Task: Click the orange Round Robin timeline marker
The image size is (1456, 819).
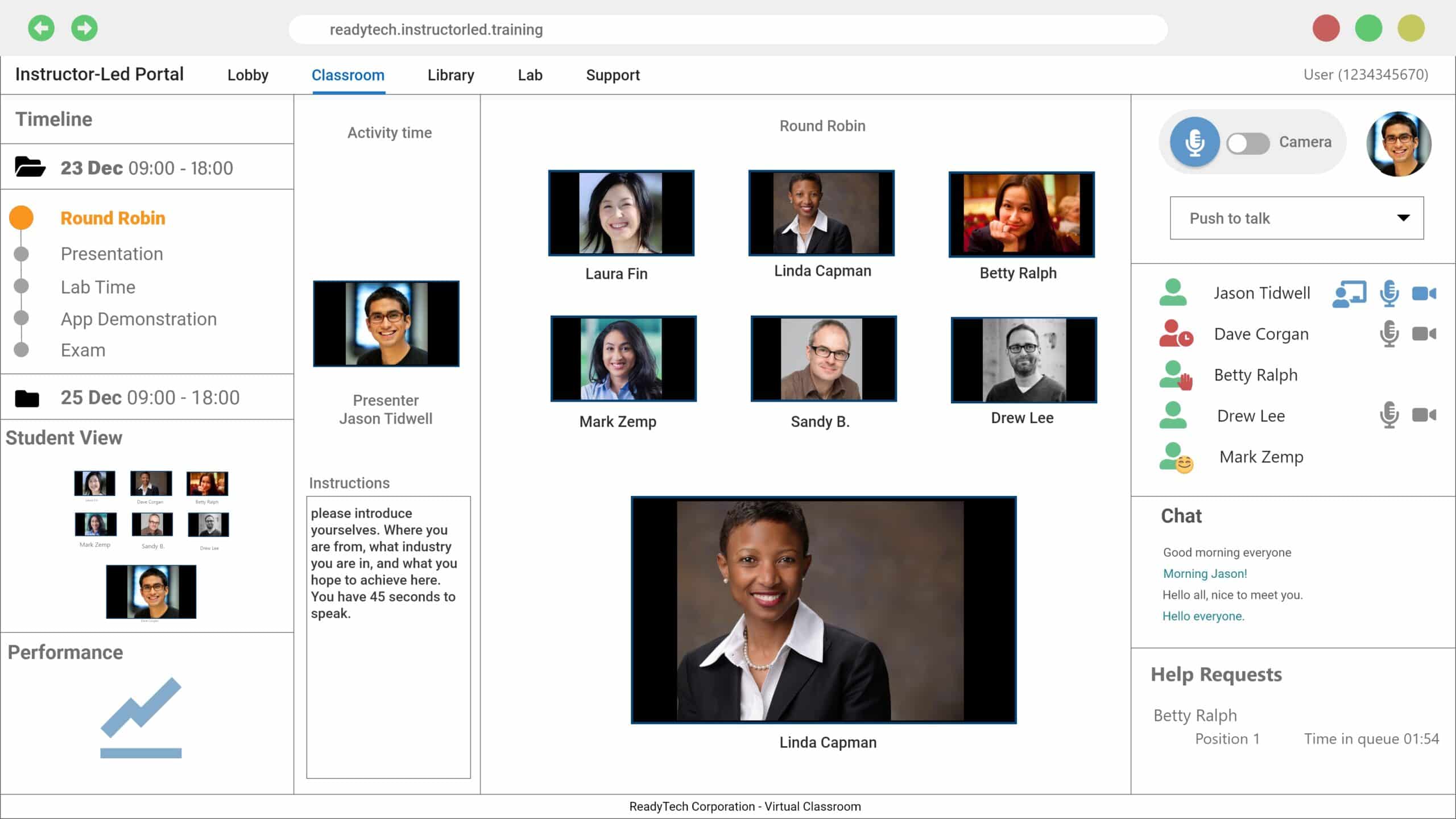Action: [22, 218]
